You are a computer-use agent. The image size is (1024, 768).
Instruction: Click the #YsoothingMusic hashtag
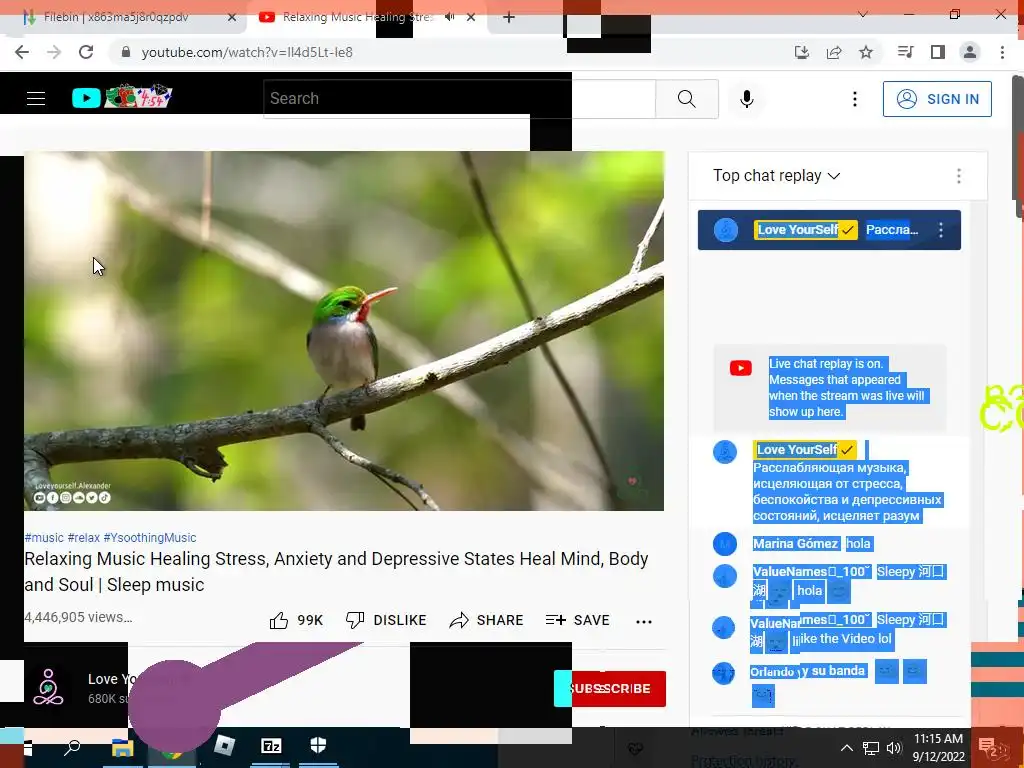coord(150,537)
